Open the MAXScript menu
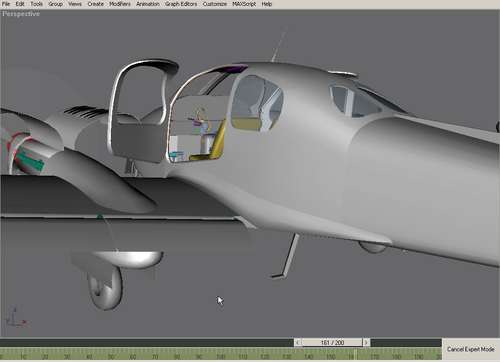This screenshot has height=362, width=500. (x=244, y=4)
